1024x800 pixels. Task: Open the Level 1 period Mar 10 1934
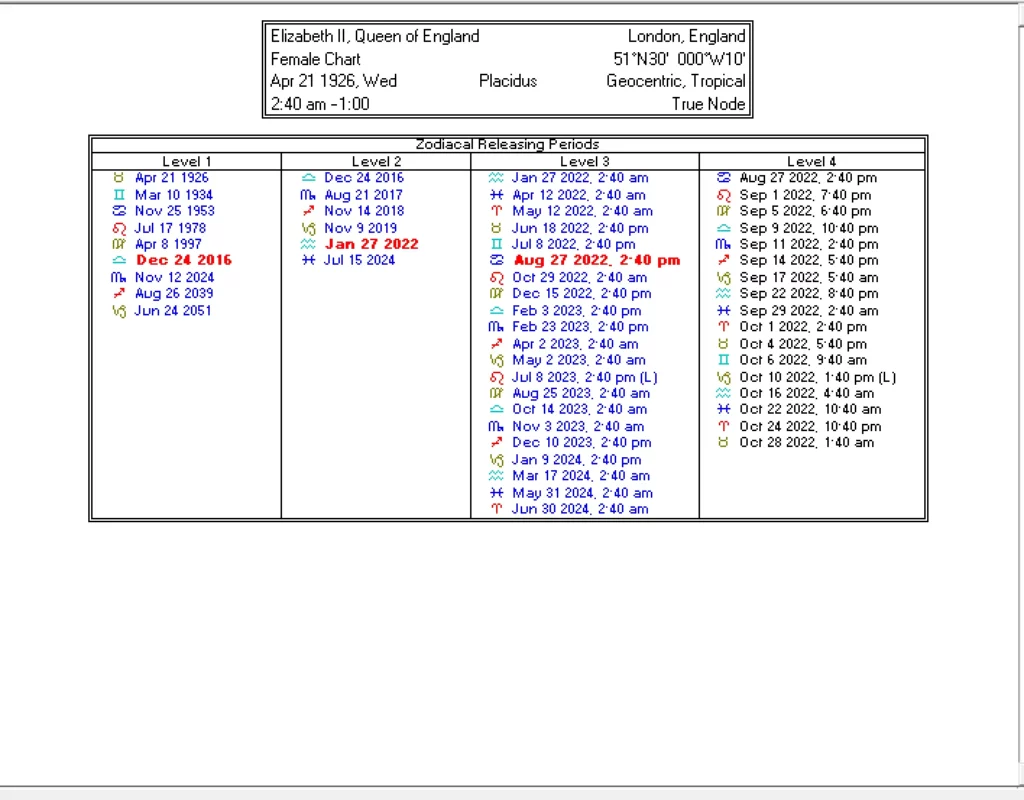click(173, 195)
